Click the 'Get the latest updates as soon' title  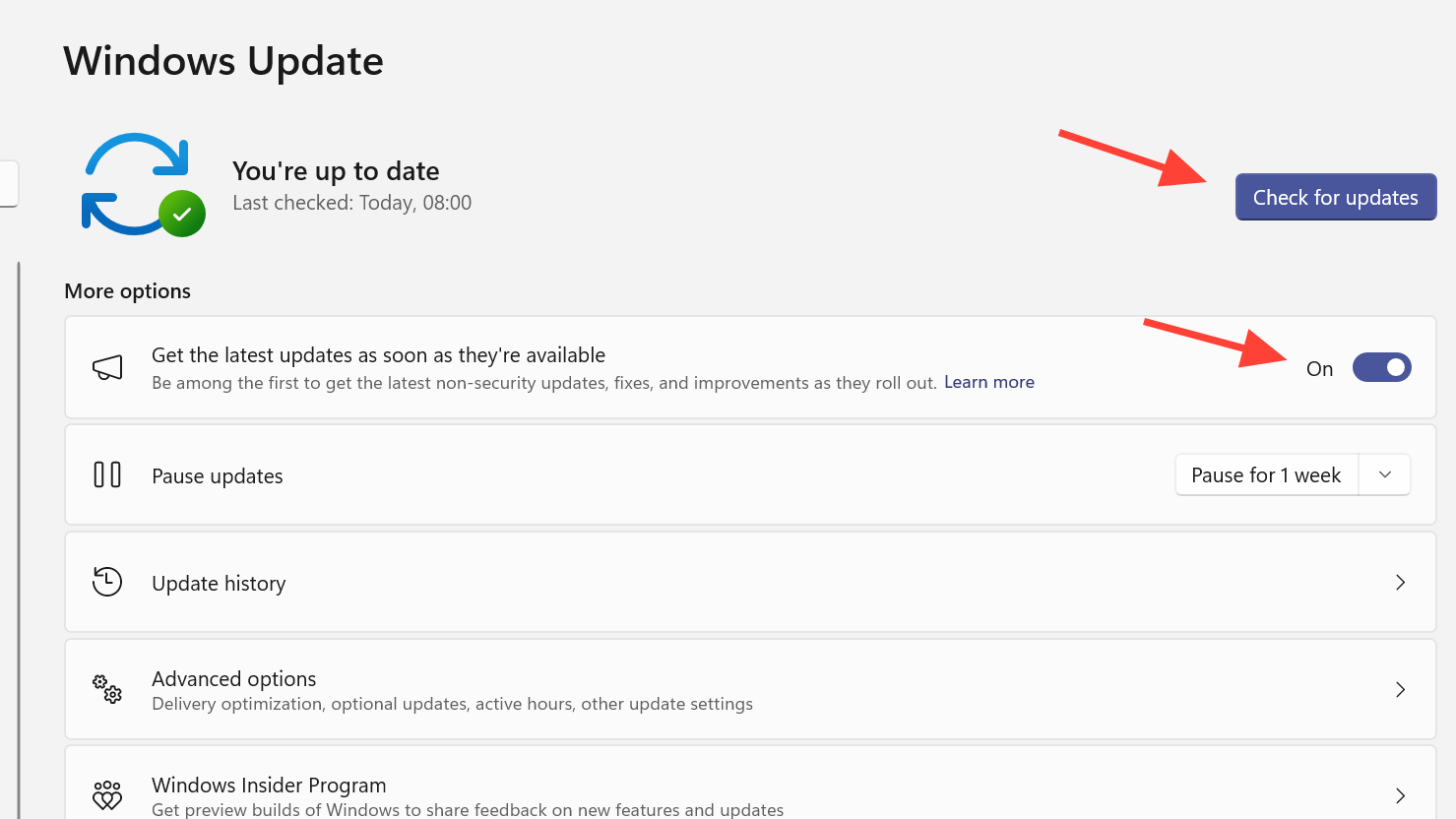coord(378,355)
